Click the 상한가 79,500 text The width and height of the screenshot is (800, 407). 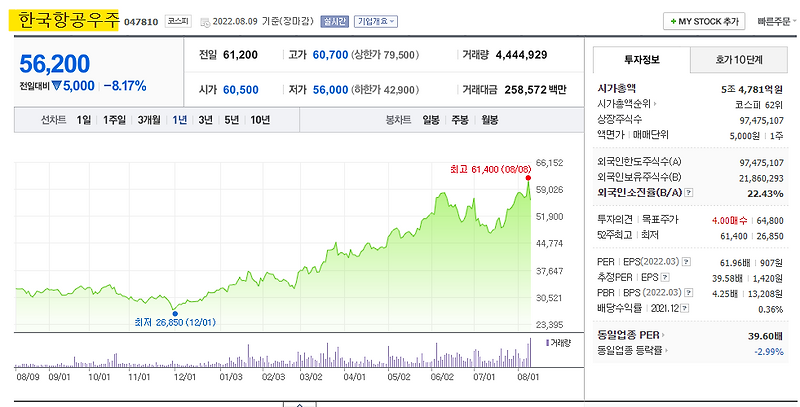[385, 55]
